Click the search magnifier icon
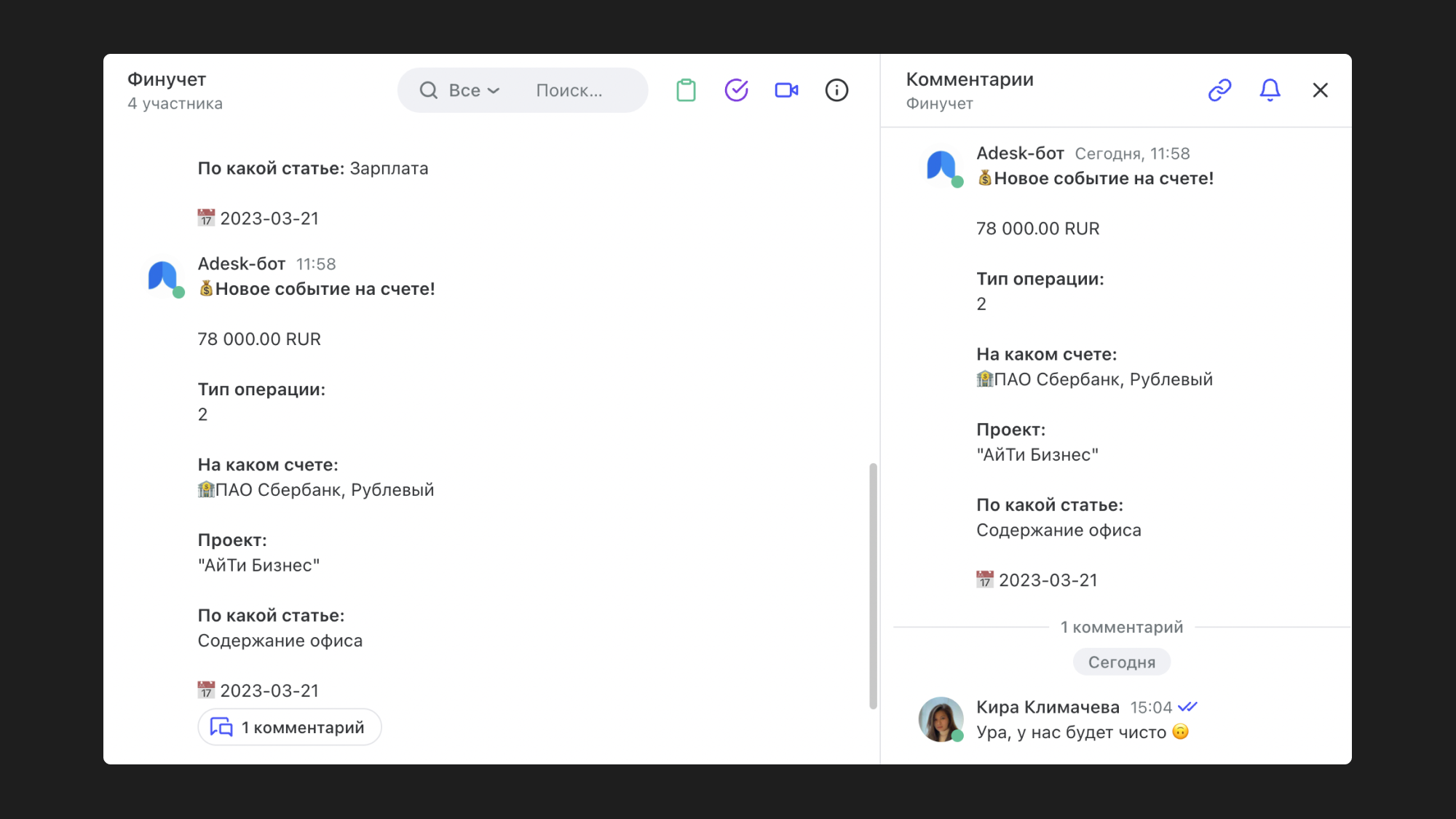 (x=429, y=90)
